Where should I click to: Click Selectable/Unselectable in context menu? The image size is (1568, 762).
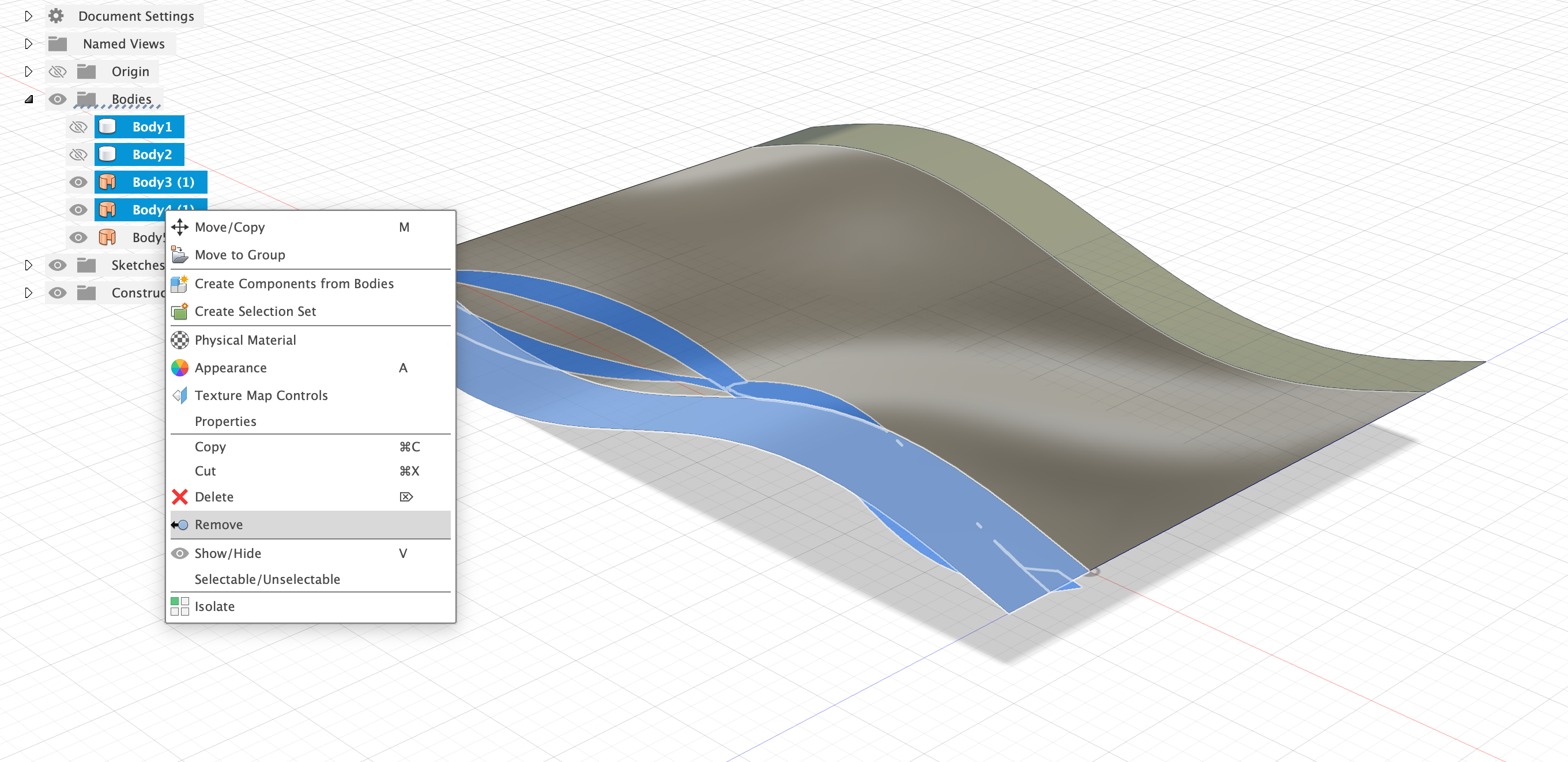pos(268,579)
